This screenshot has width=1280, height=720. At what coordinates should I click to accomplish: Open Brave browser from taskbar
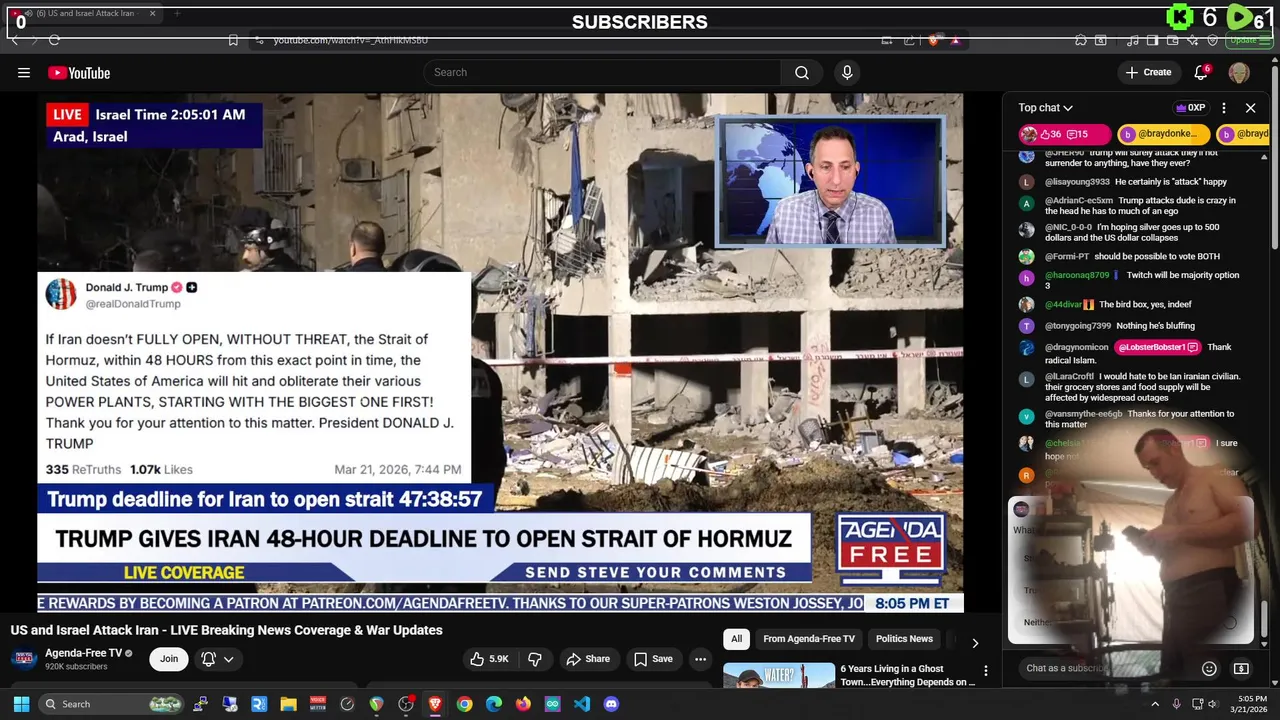tap(435, 704)
